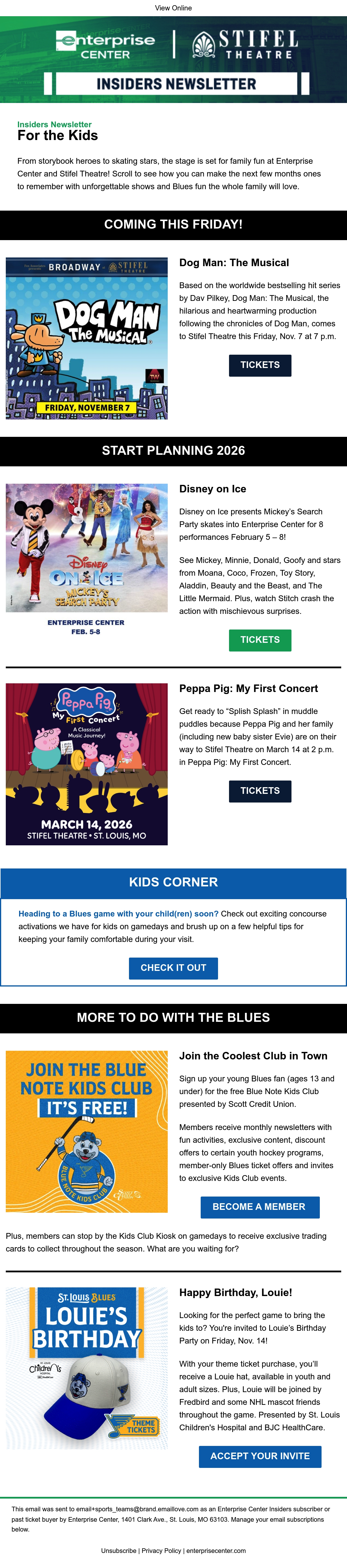Get tickets for Dog Man The Musical
The image size is (347, 1568).
coord(260,365)
